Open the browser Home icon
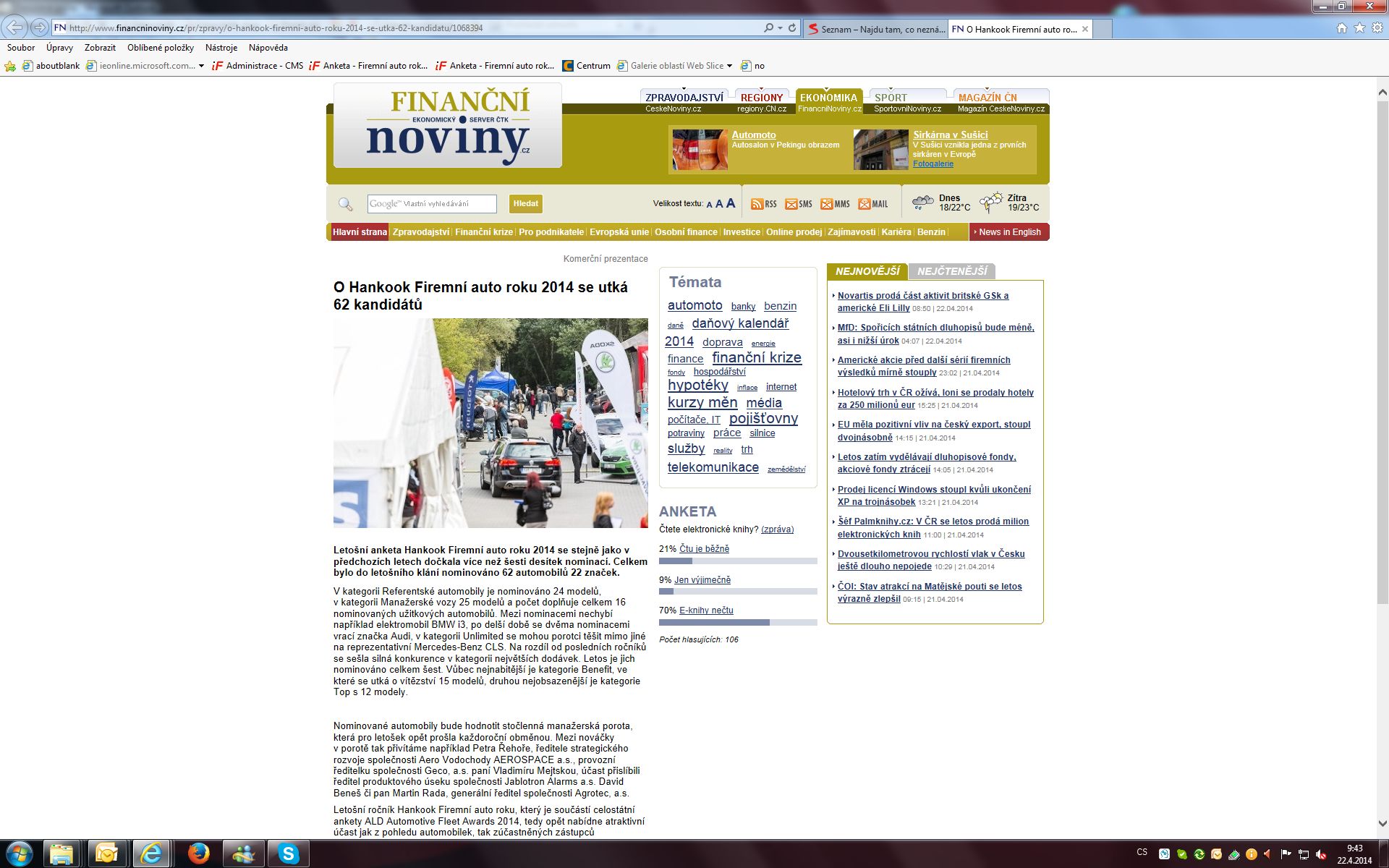 coord(1342,28)
